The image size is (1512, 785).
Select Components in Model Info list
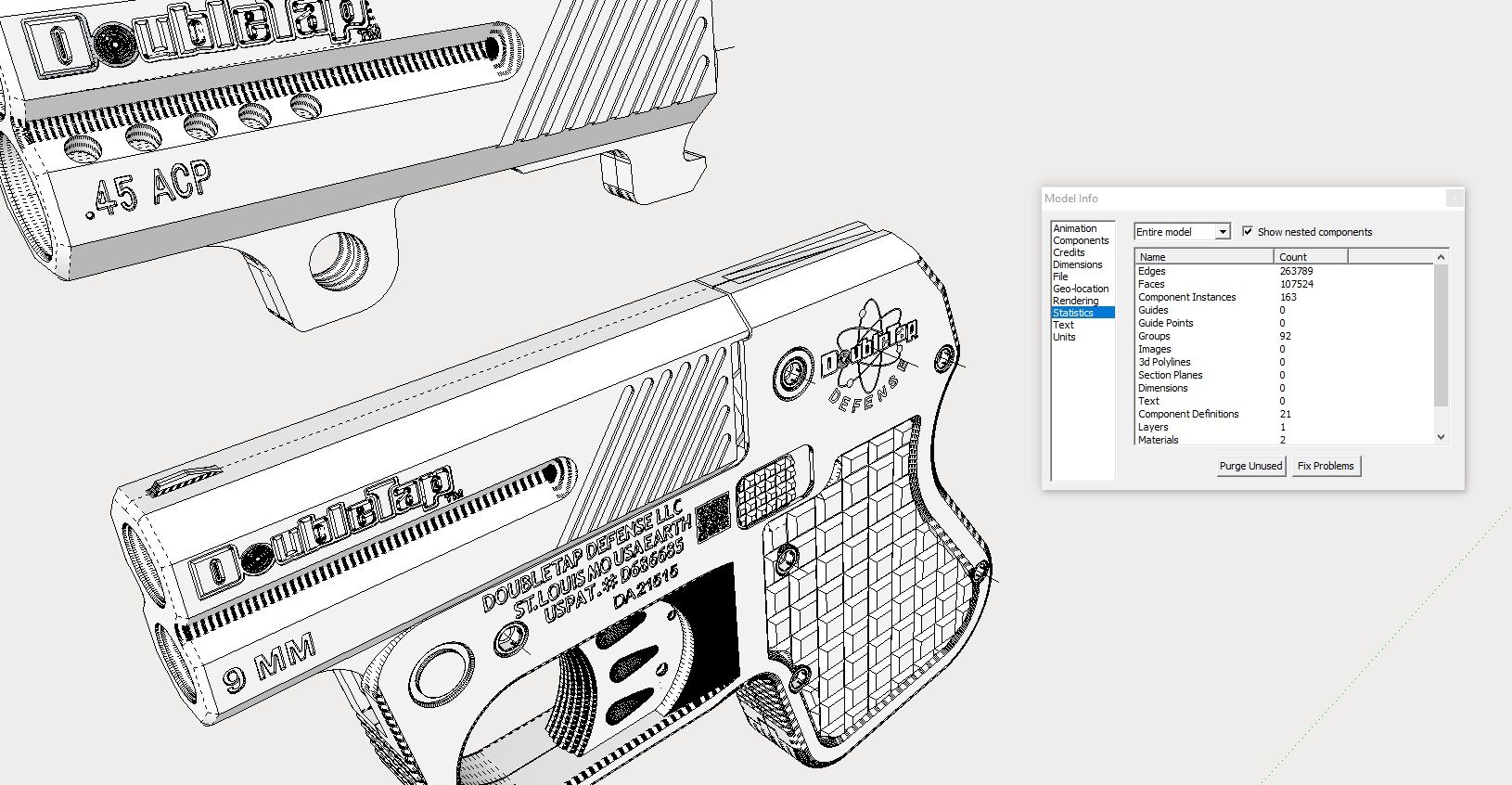[x=1081, y=240]
